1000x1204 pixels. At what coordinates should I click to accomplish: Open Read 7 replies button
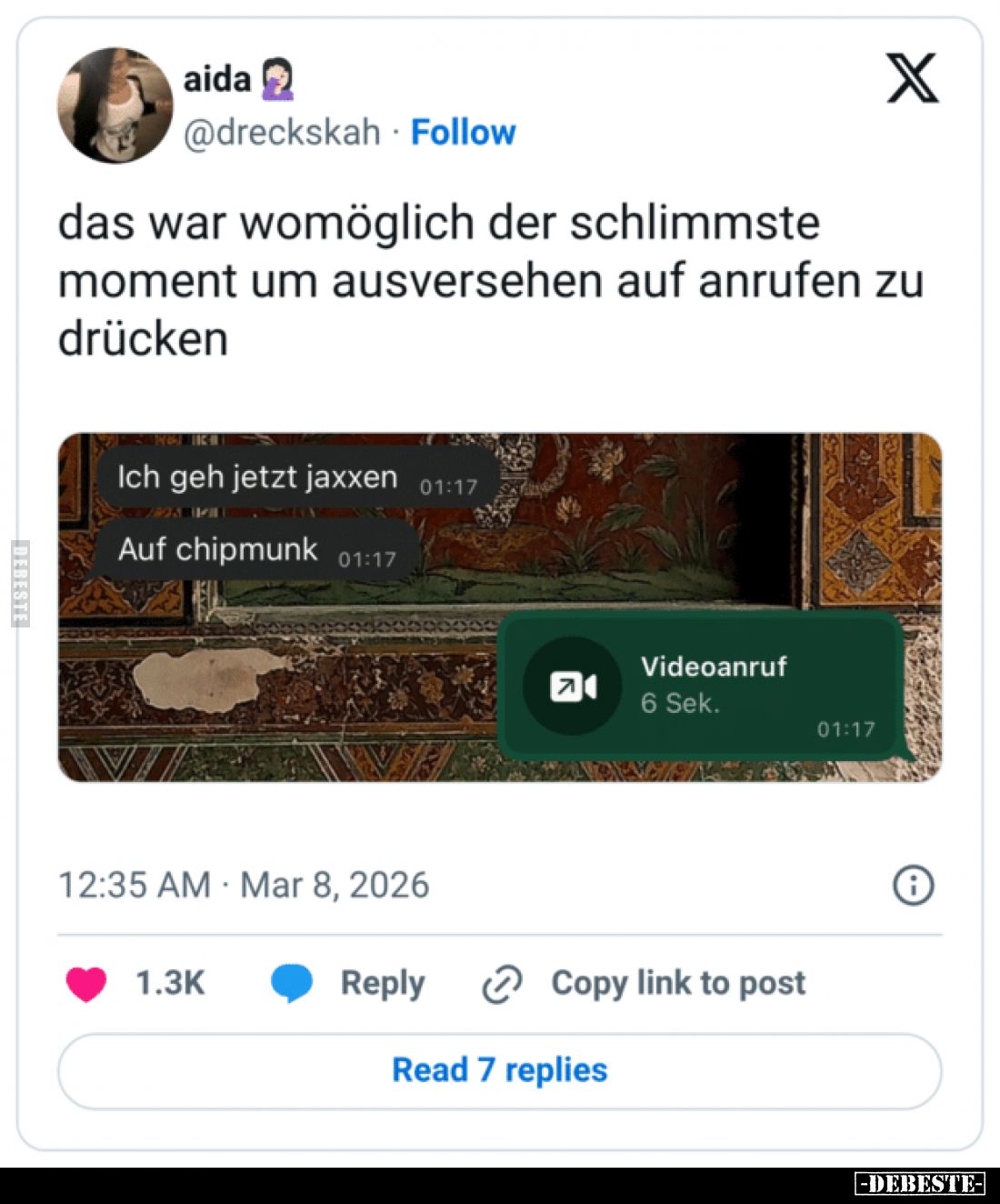(500, 1070)
